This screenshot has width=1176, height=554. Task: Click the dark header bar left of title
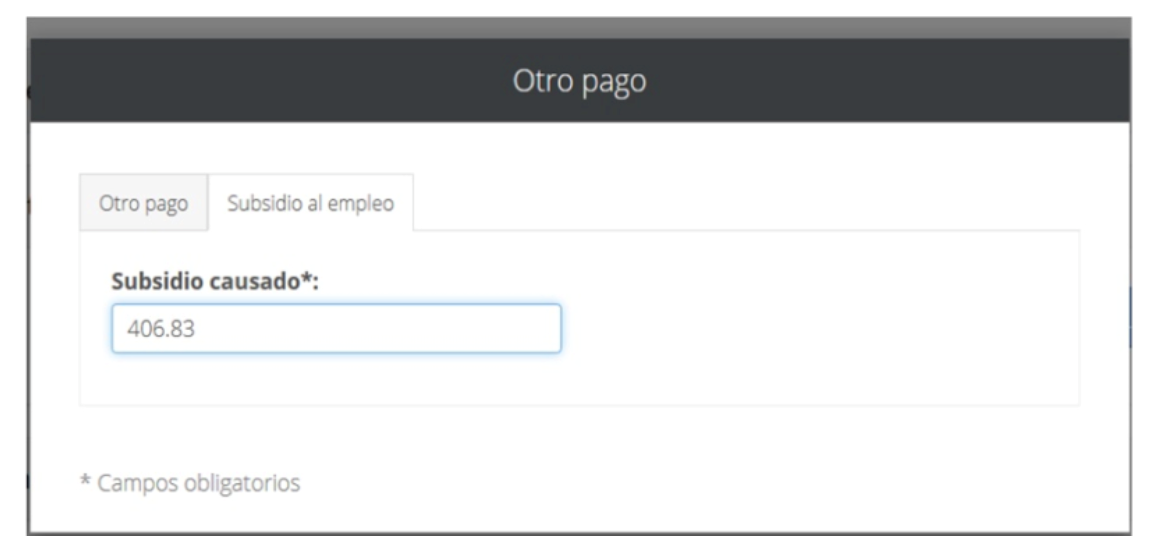250,81
